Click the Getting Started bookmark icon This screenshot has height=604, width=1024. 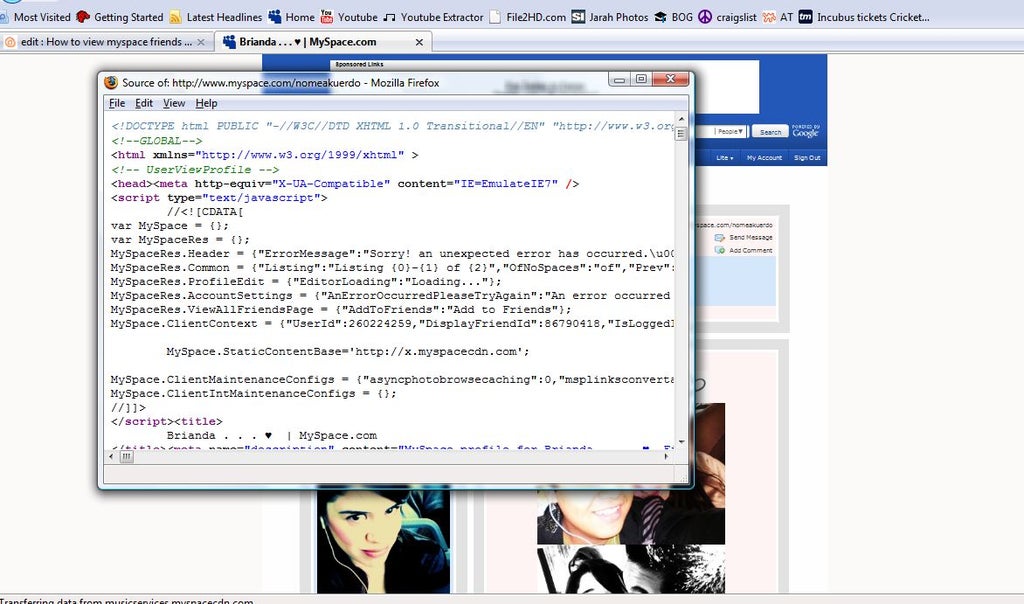pos(83,17)
